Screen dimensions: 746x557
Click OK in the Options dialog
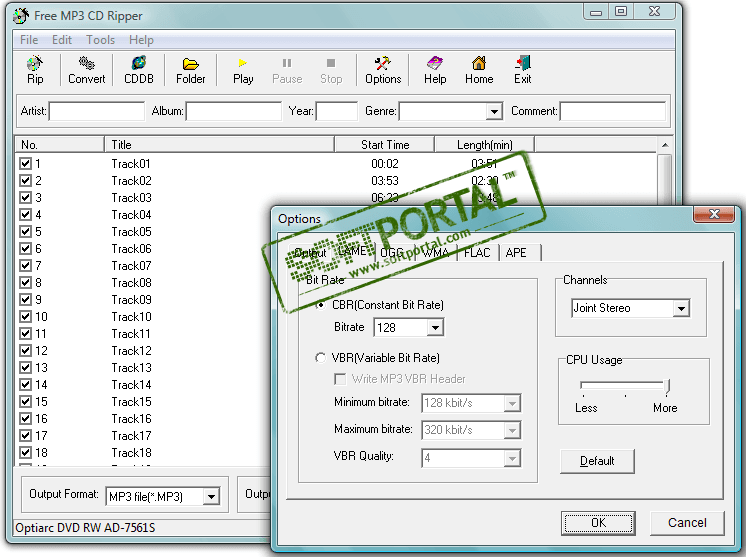[x=598, y=523]
